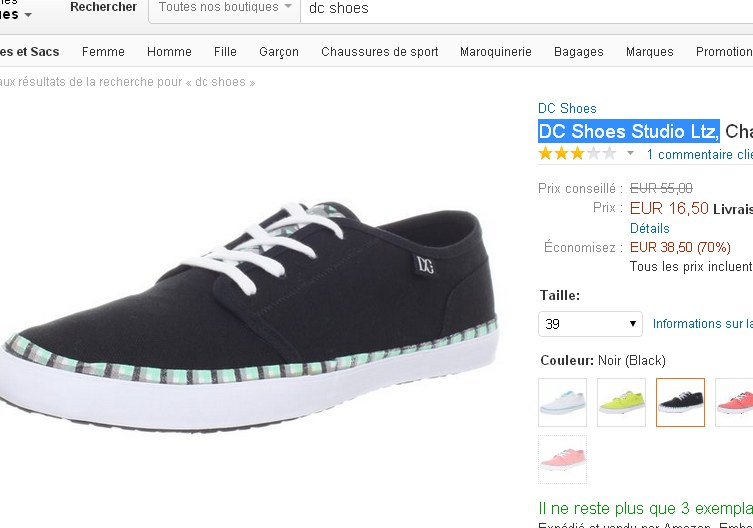Open Toutes nos boutiques category dropdown
The width and height of the screenshot is (753, 528).
(x=225, y=7)
